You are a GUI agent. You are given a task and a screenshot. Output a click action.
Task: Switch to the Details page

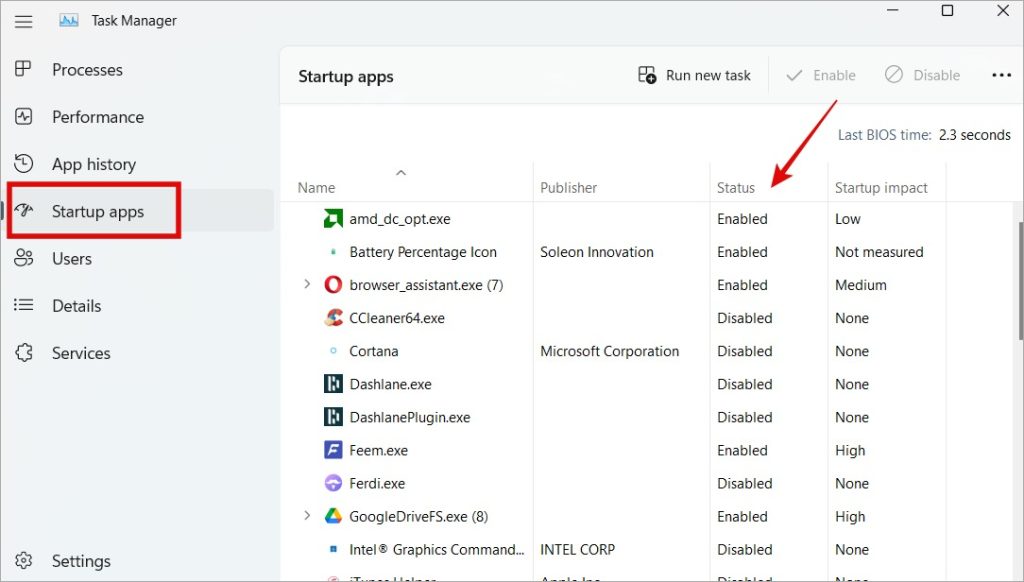pyautogui.click(x=76, y=306)
